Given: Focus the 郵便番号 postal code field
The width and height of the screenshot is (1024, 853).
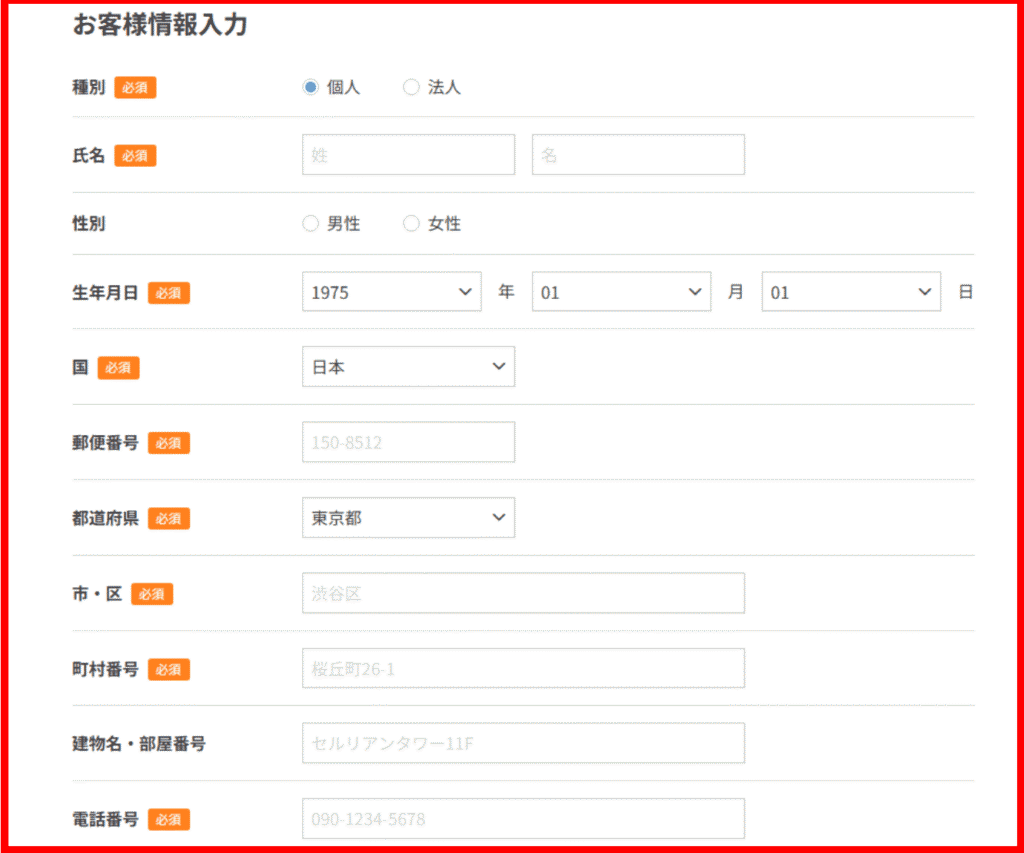Looking at the screenshot, I should 408,442.
